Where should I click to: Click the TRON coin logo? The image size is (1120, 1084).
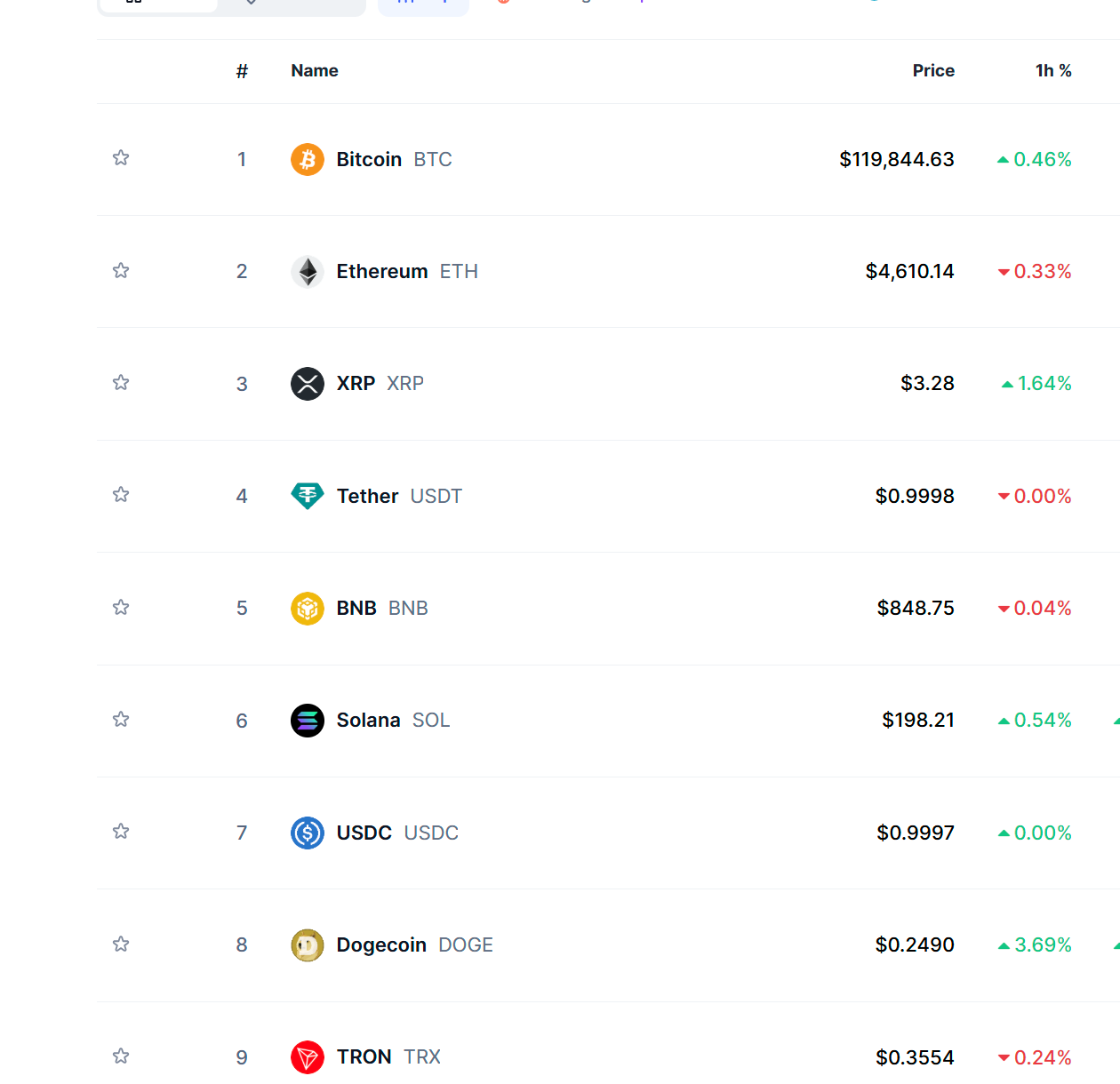308,1057
